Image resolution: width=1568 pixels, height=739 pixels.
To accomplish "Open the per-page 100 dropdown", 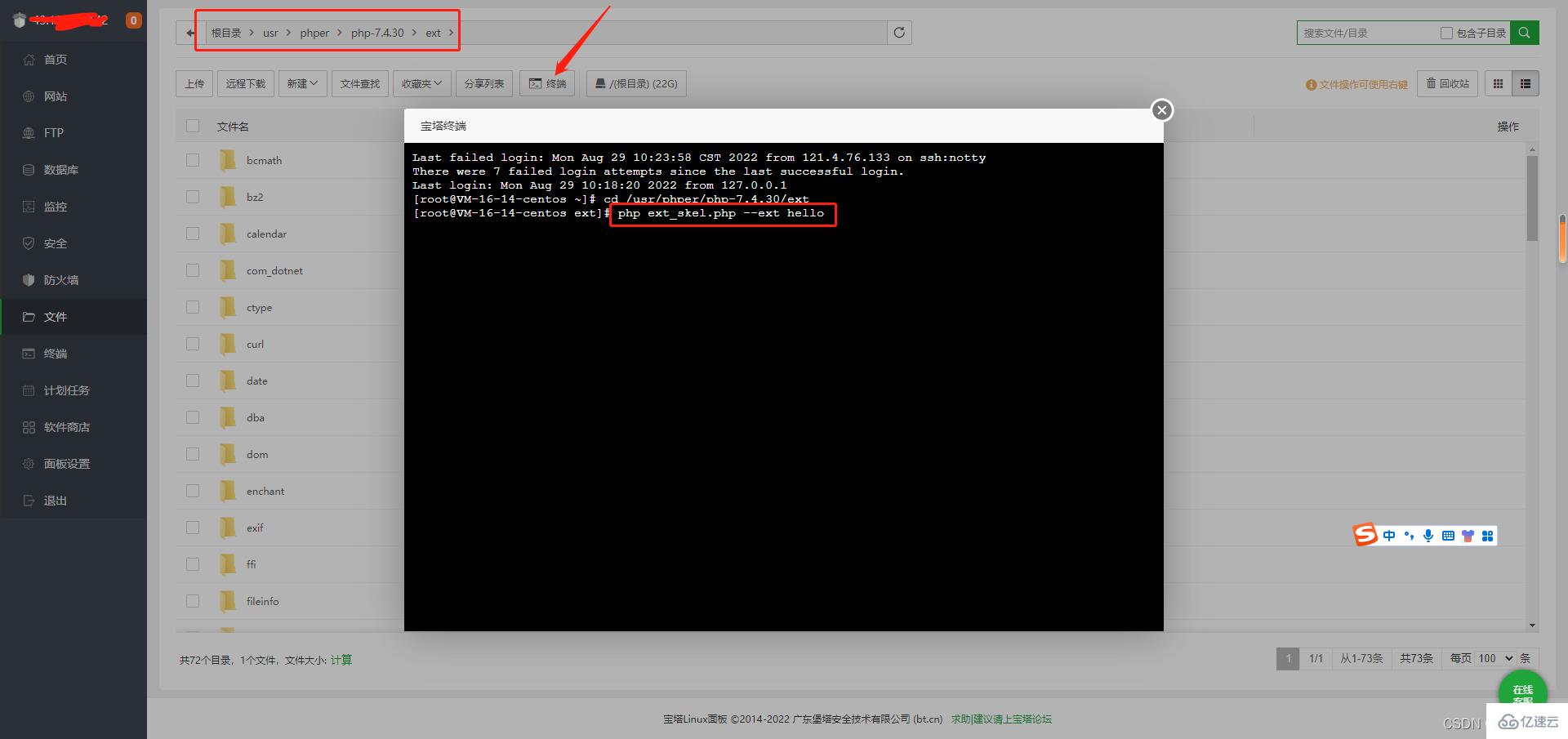I will click(1494, 658).
